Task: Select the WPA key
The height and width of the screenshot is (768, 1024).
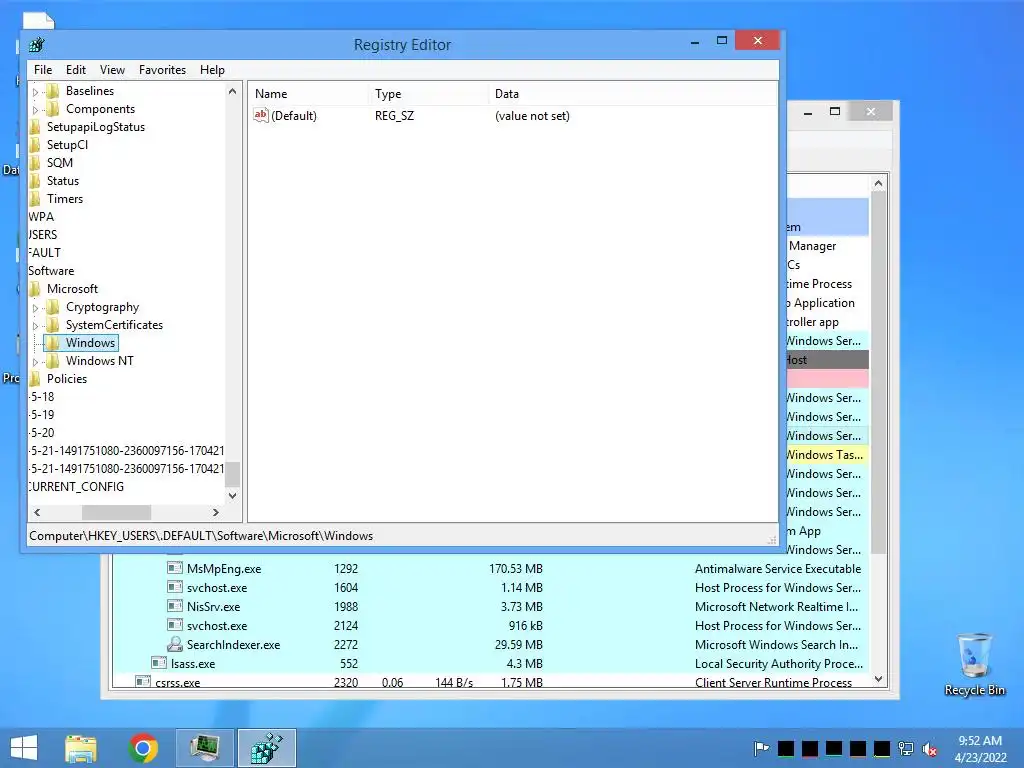Action: coord(41,217)
